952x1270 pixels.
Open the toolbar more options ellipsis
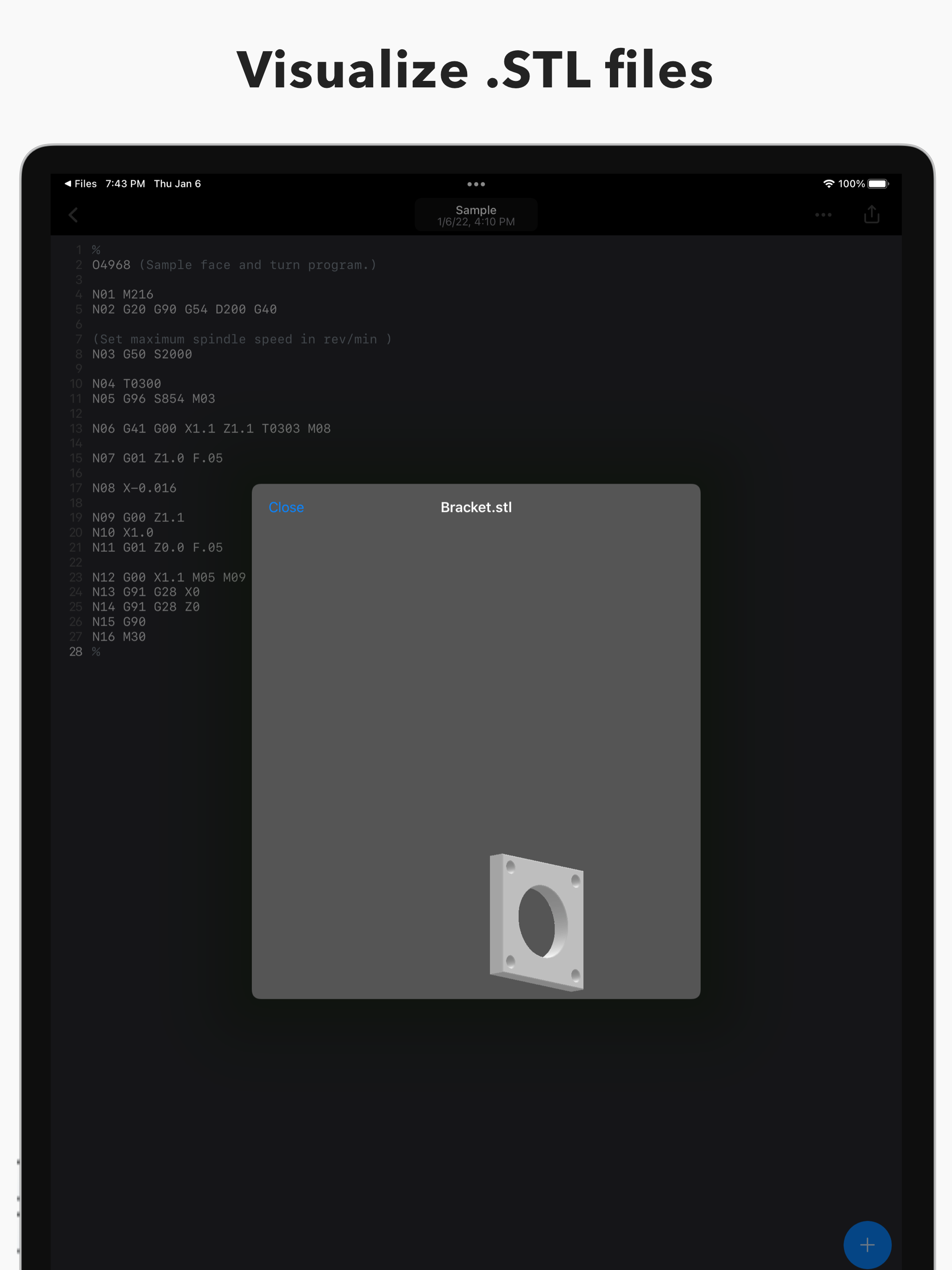point(823,215)
